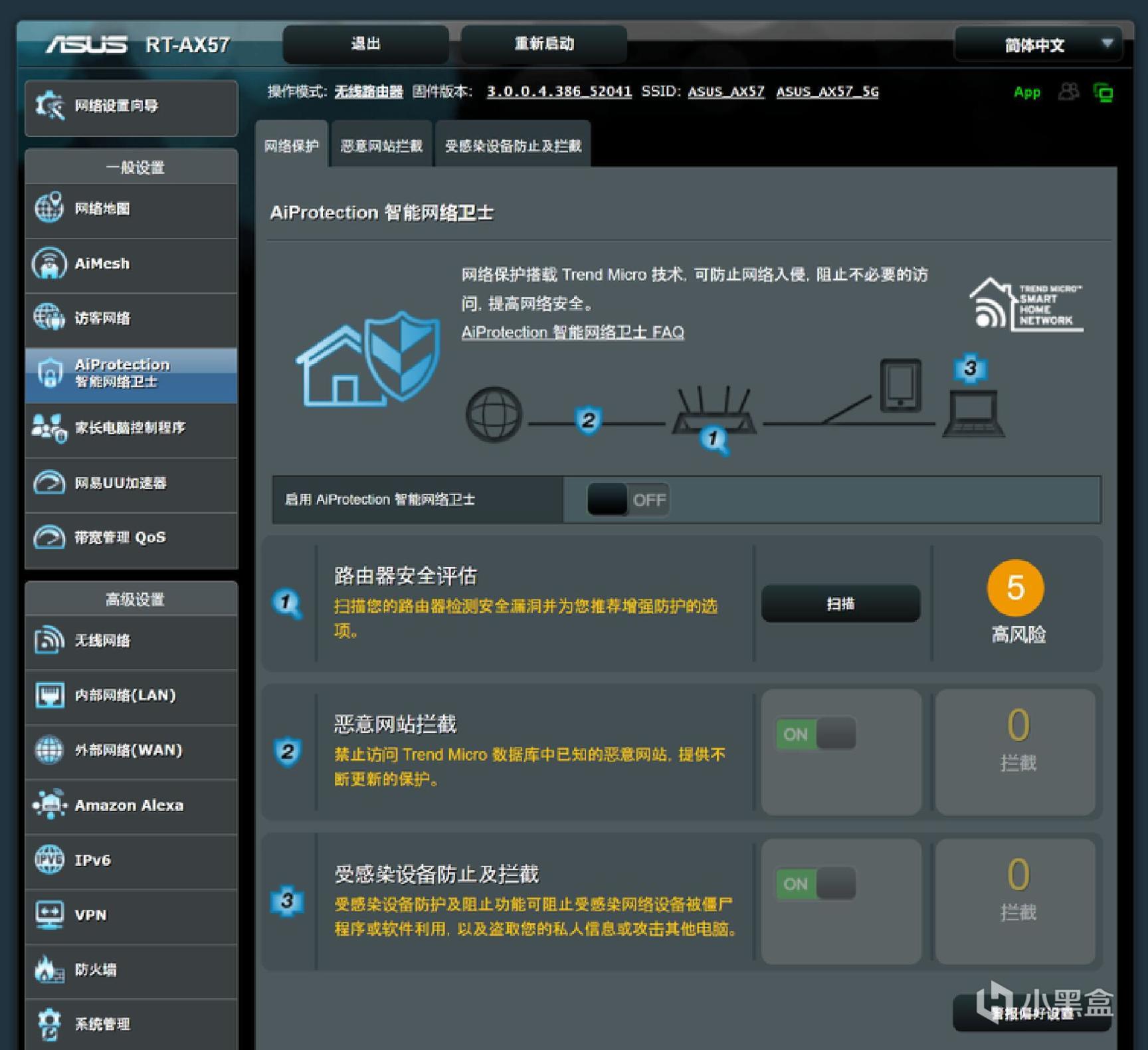Click the ASUS_AX57 SSID link
Viewport: 1148px width, 1050px height.
pos(726,91)
